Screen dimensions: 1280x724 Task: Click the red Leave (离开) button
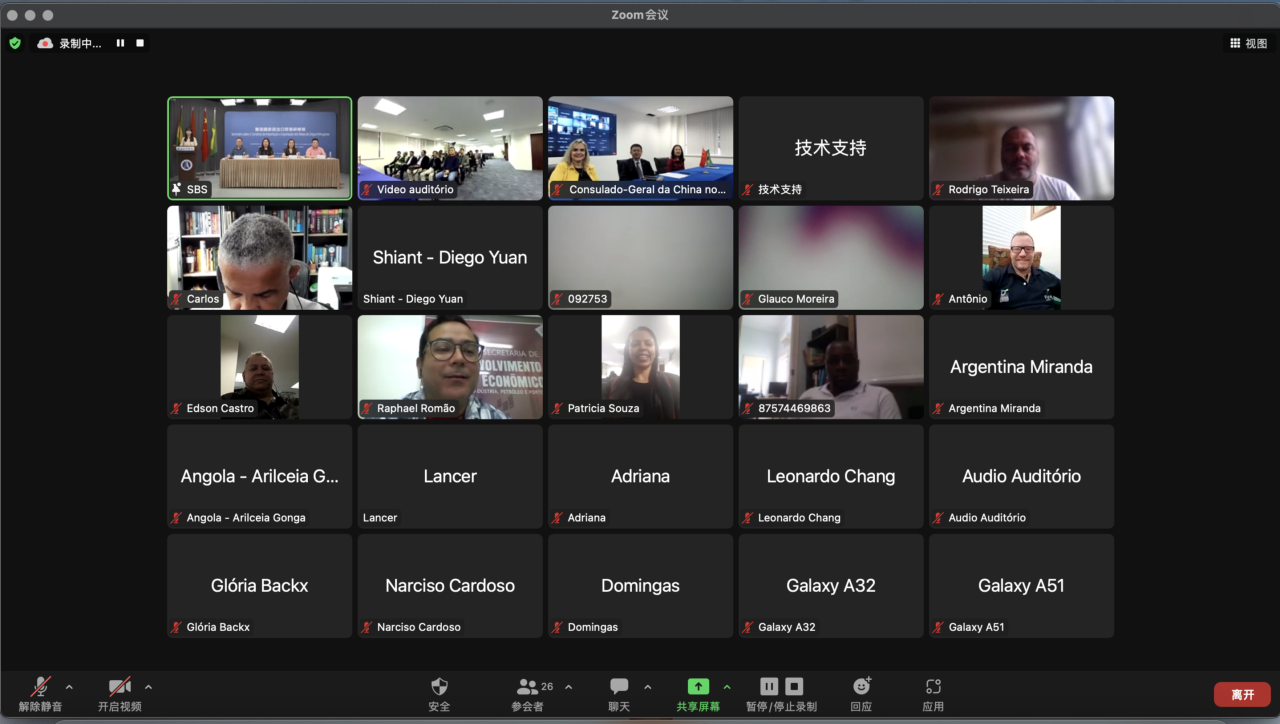point(1242,694)
